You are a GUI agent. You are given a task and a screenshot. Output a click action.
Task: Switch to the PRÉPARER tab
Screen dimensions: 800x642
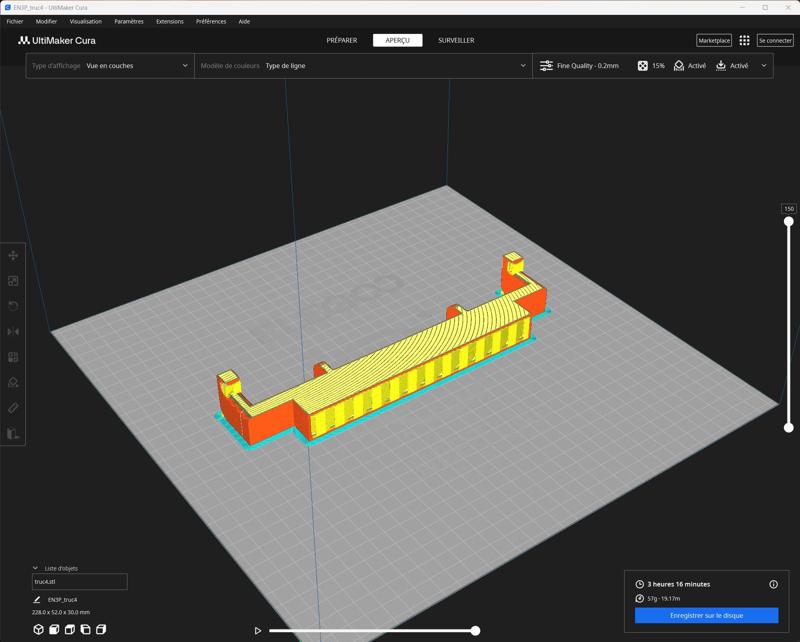(x=341, y=40)
